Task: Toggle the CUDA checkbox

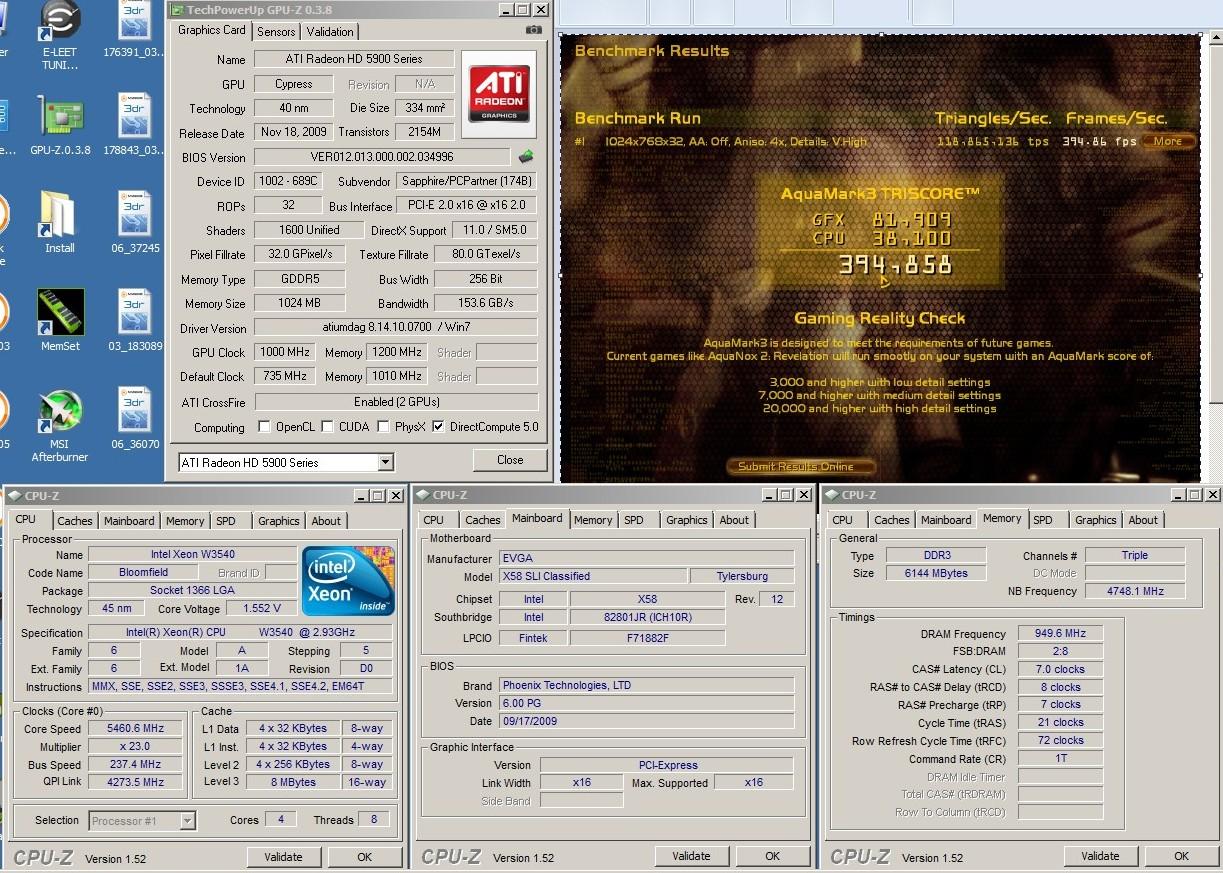Action: [328, 427]
